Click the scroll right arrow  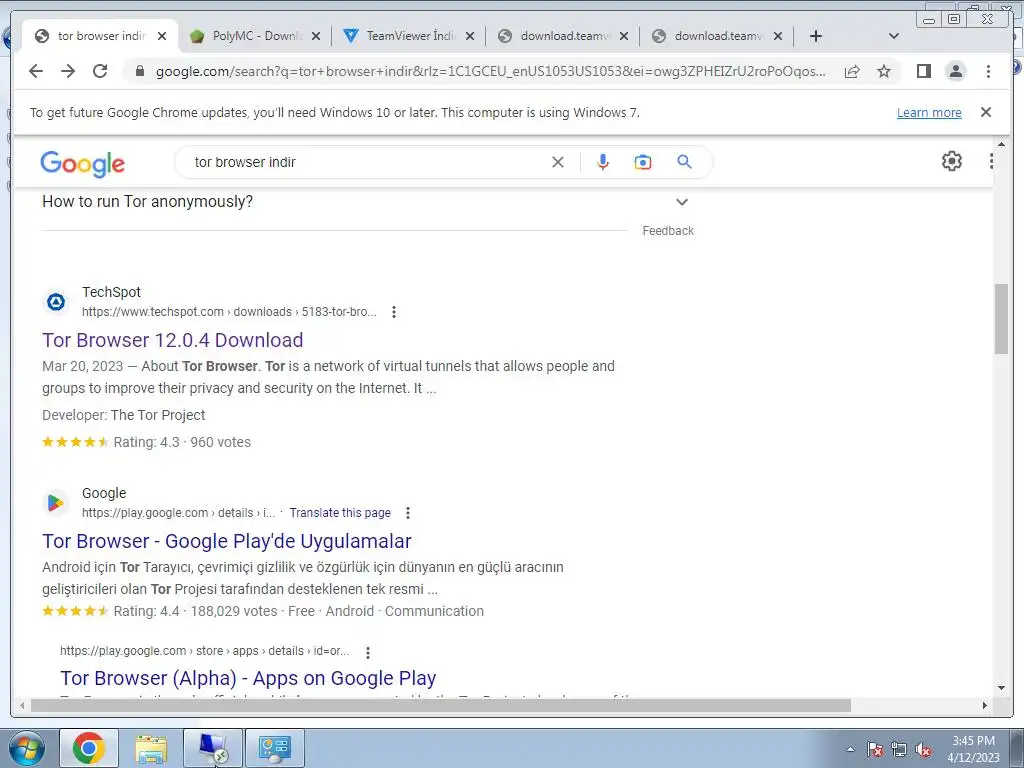tap(985, 705)
